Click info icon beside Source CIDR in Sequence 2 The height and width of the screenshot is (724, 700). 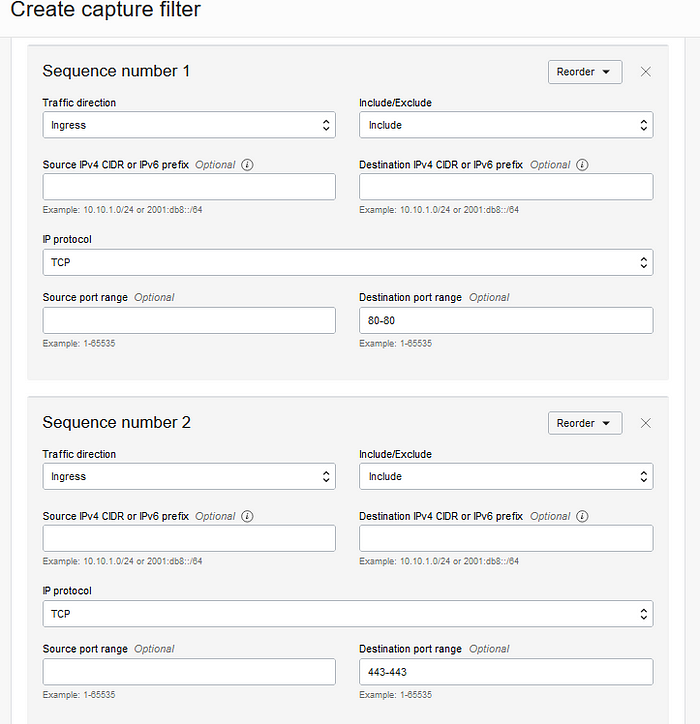(247, 516)
